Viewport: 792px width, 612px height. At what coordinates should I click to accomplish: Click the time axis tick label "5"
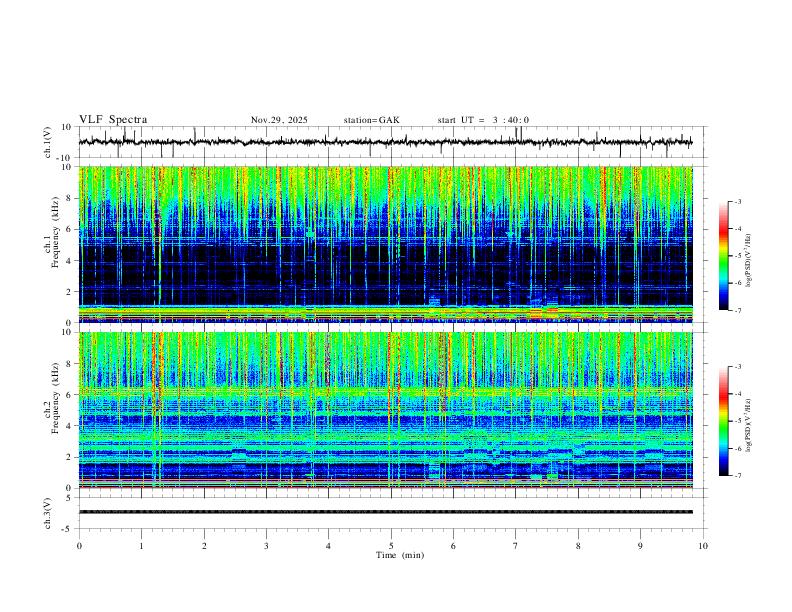(x=391, y=546)
